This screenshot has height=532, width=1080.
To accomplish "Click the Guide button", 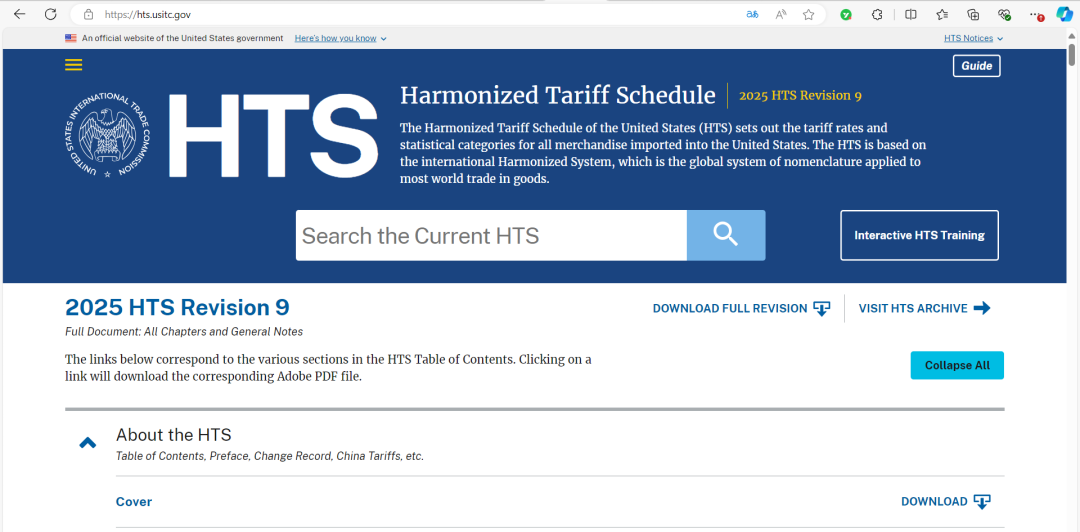I will (x=977, y=66).
